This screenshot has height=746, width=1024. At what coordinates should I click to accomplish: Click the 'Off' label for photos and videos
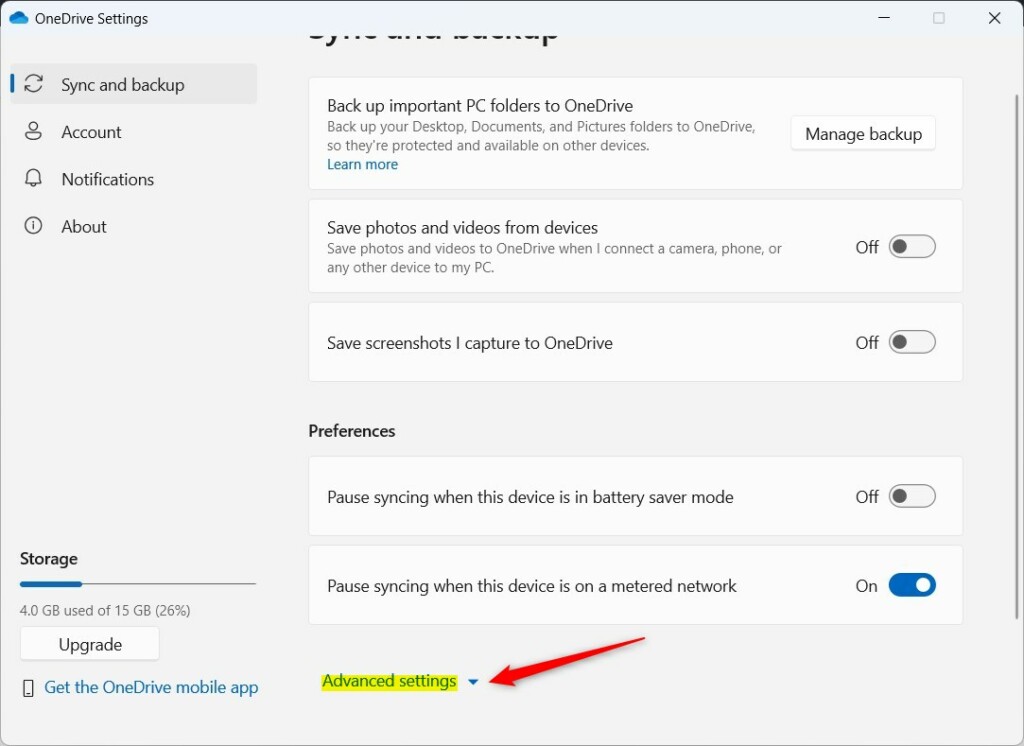pos(867,248)
